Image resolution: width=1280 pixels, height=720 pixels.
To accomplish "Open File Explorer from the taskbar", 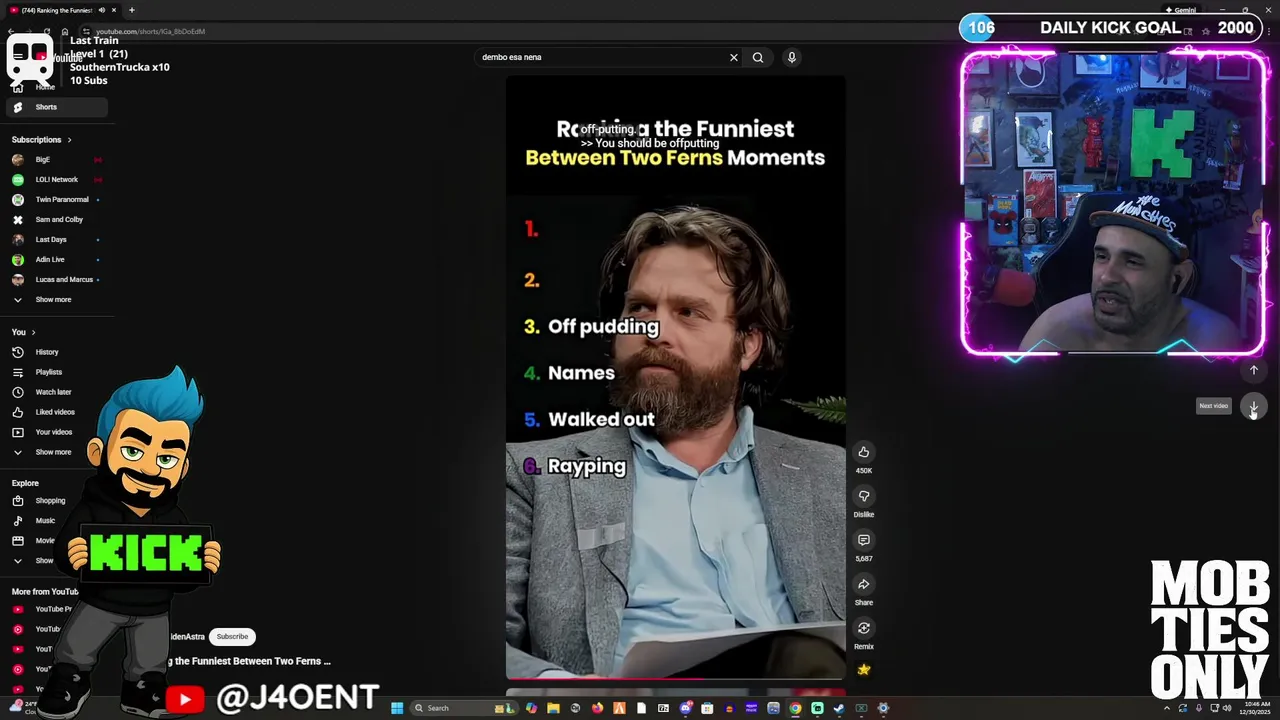I will pyautogui.click(x=553, y=708).
